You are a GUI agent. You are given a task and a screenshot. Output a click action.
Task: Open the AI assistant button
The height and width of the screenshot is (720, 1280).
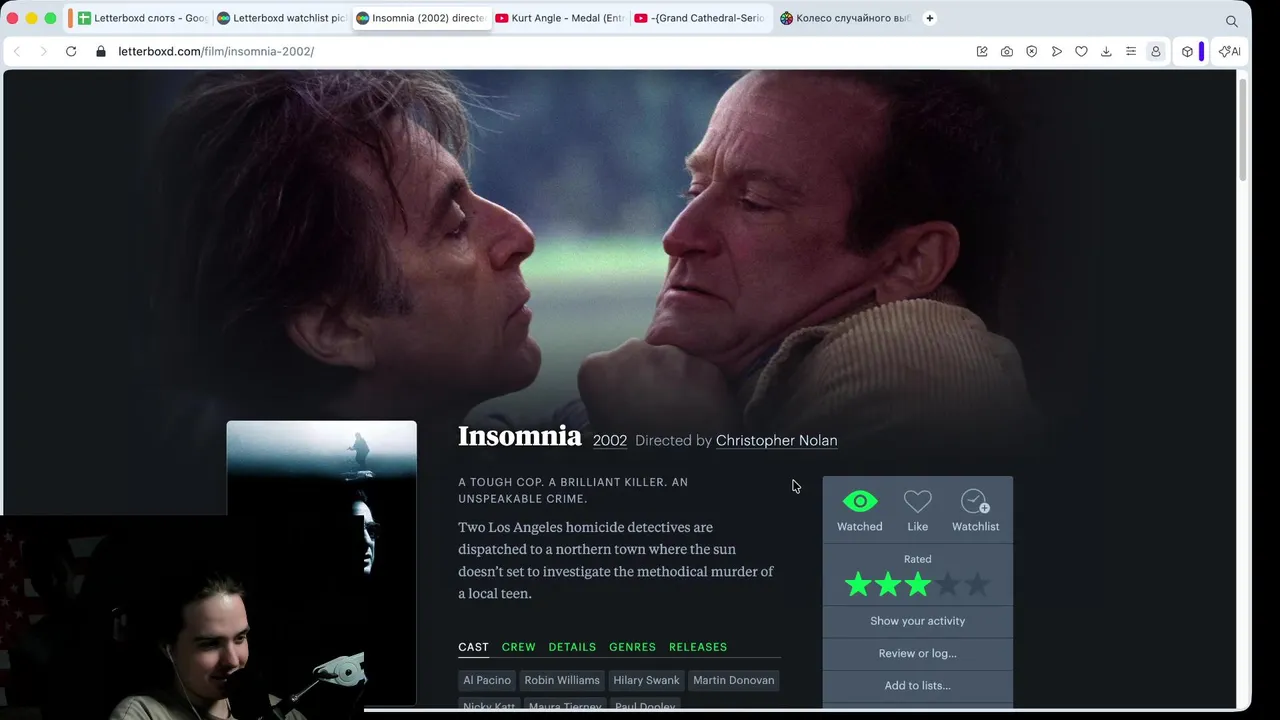pos(1230,51)
